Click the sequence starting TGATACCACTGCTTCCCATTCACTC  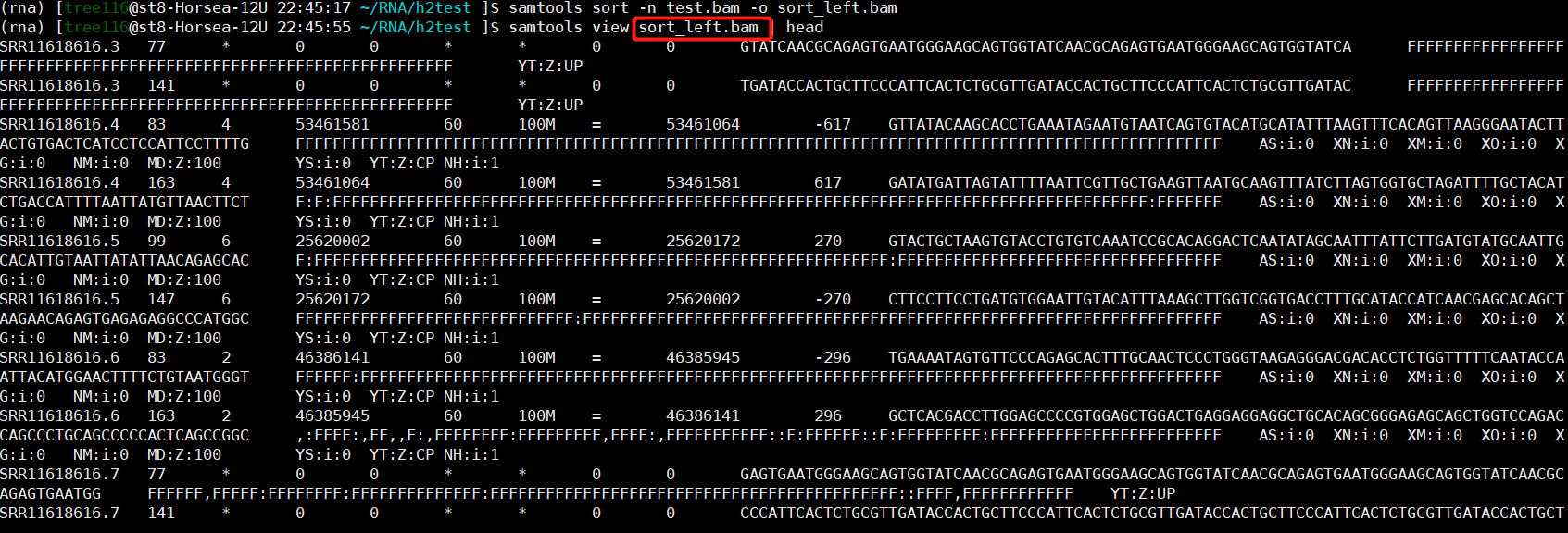click(1046, 85)
